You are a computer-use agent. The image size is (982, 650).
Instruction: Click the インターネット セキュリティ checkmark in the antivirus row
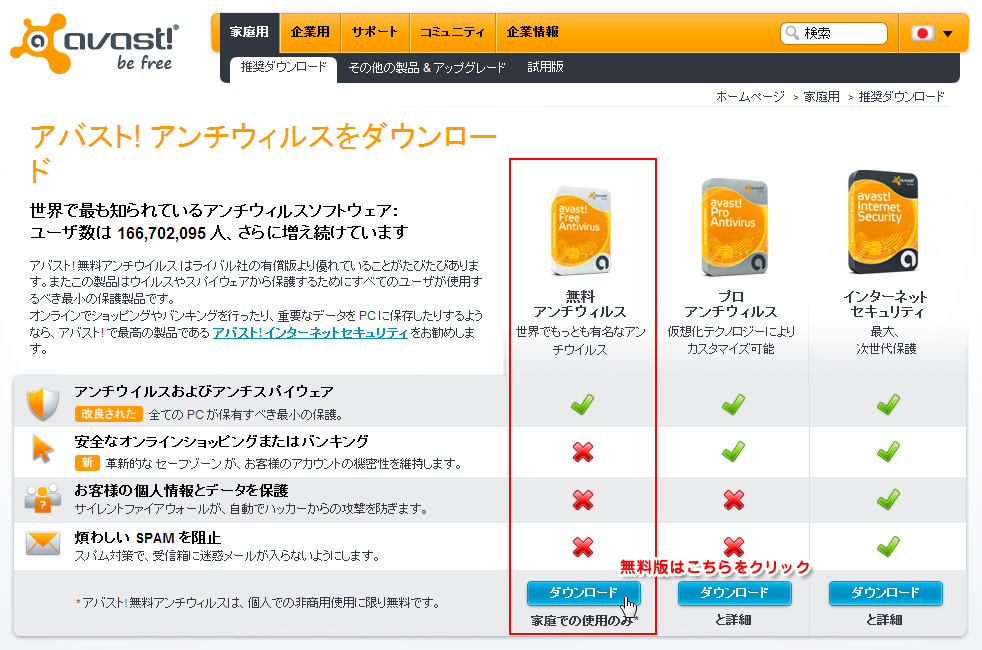(888, 404)
